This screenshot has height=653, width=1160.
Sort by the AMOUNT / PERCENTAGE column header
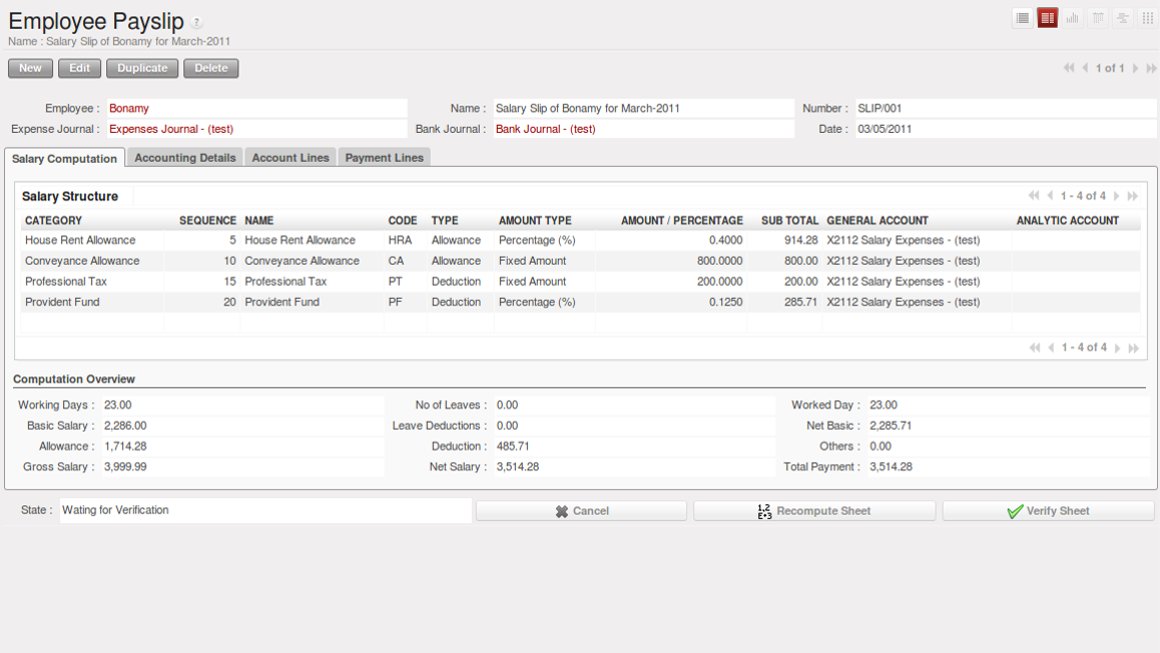point(682,220)
